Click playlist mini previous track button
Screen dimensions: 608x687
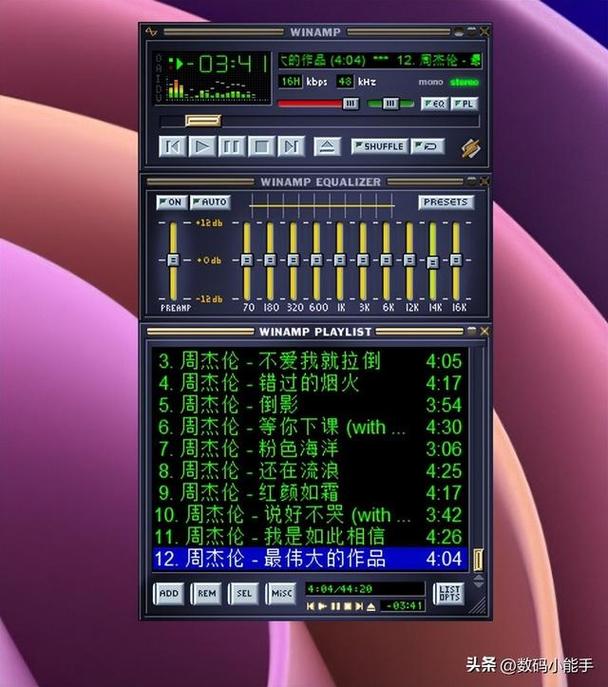click(310, 606)
